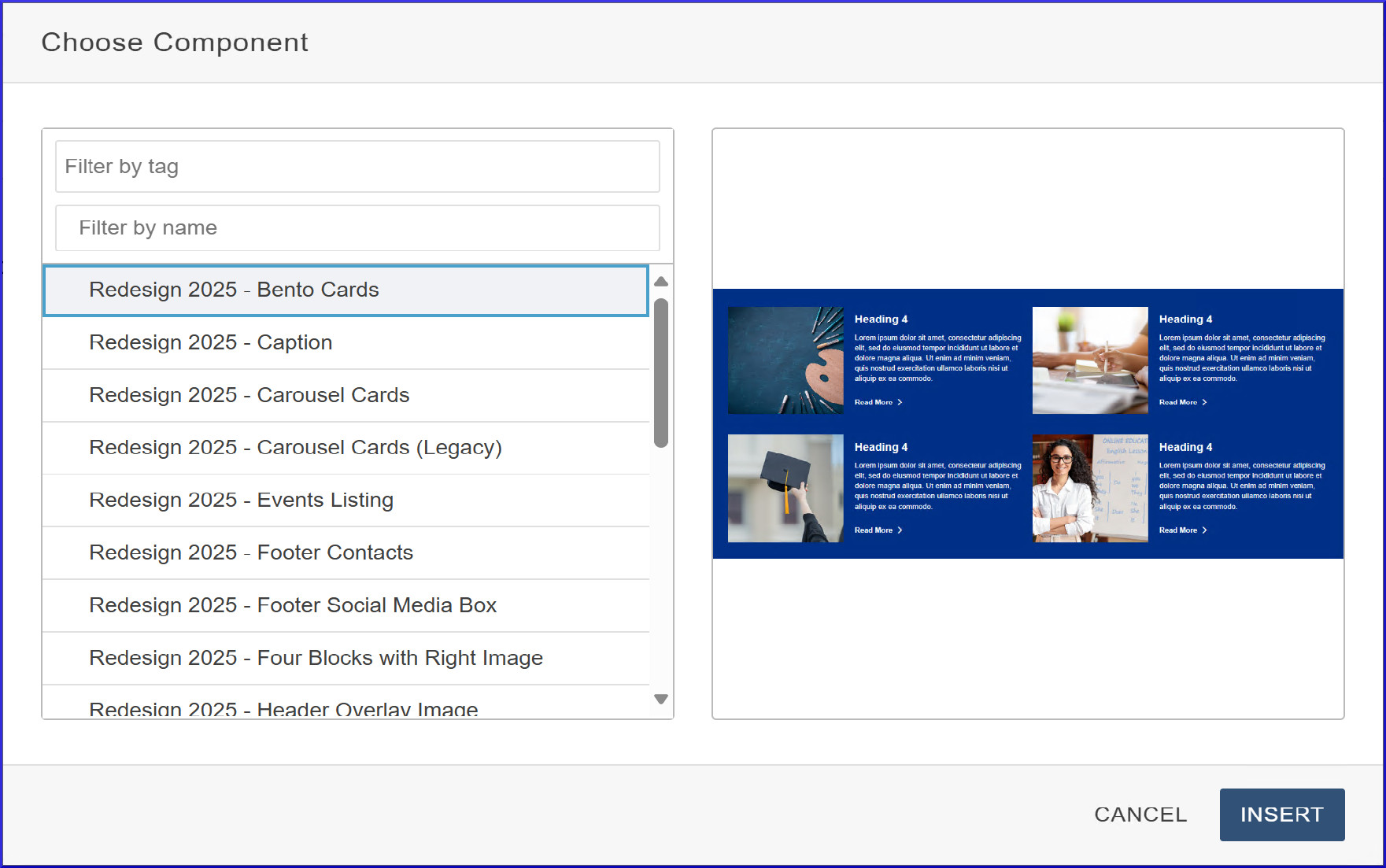Choose "Redesign 2025 - Four Blocks with Right Image"

tap(316, 659)
